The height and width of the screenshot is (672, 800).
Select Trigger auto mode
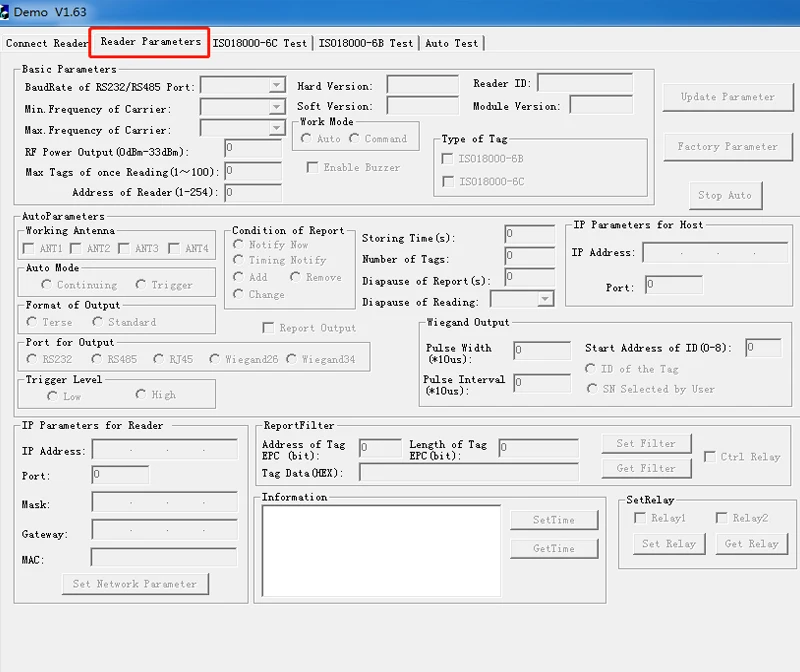(x=141, y=284)
